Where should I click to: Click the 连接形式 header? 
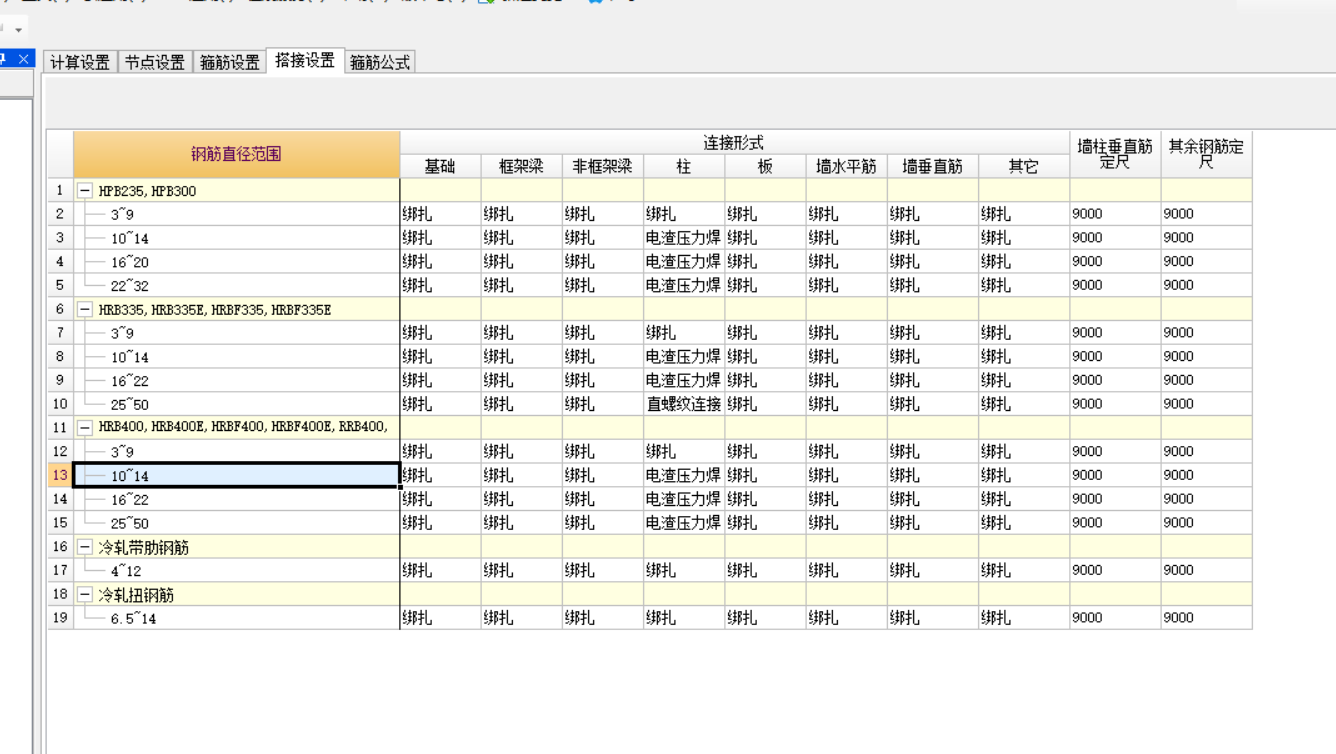pyautogui.click(x=734, y=143)
